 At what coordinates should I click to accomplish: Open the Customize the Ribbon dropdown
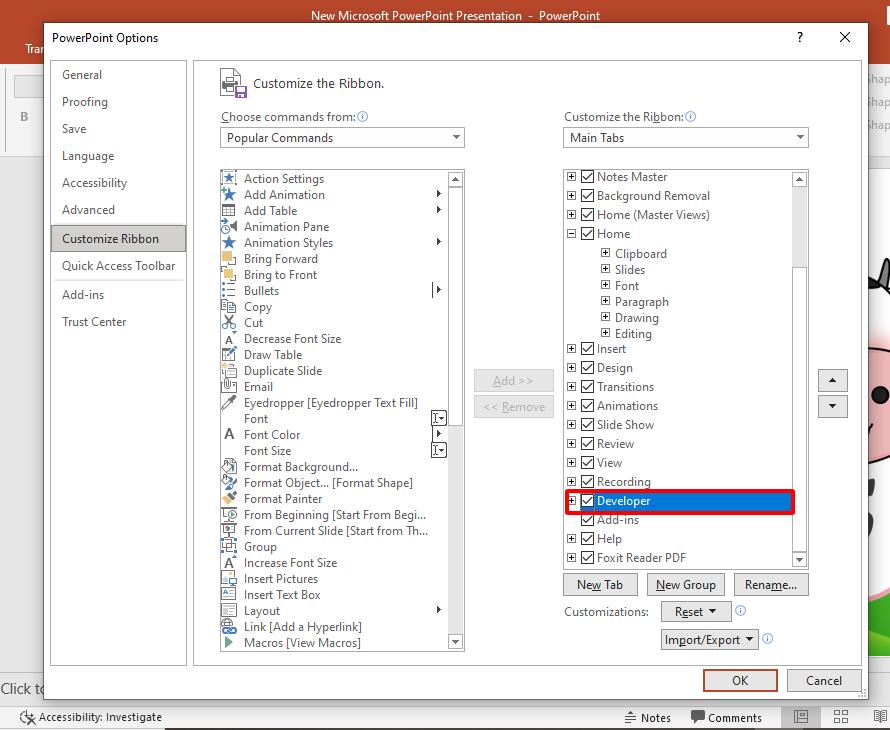point(686,138)
